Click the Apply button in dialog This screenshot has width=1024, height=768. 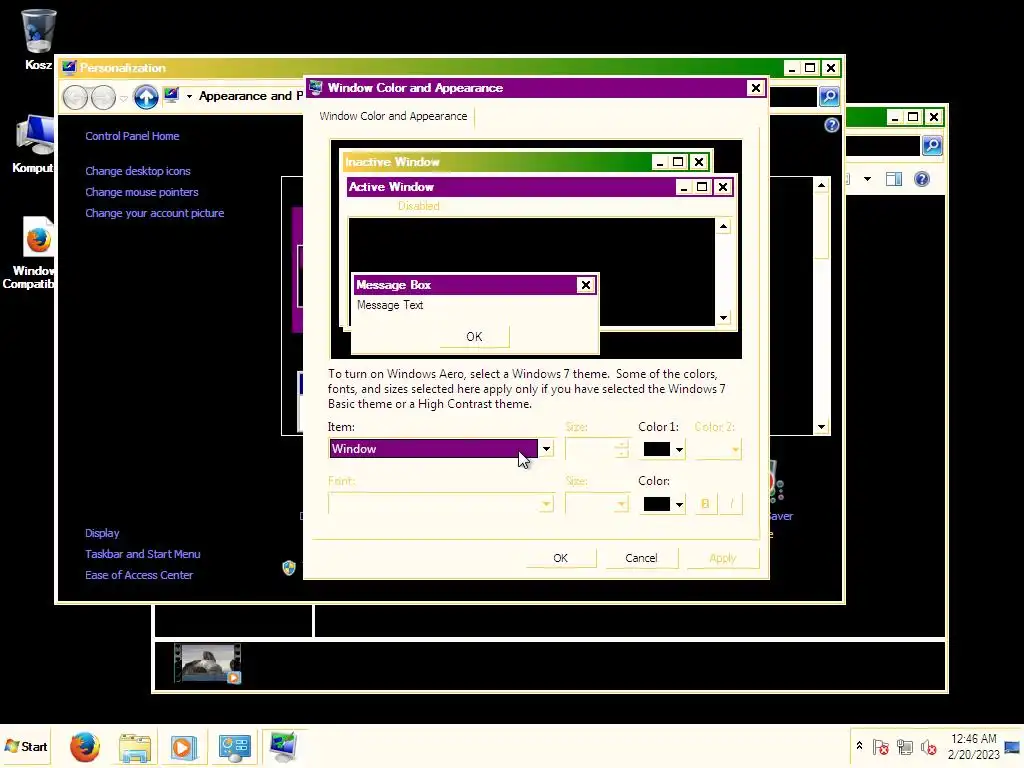click(x=722, y=558)
